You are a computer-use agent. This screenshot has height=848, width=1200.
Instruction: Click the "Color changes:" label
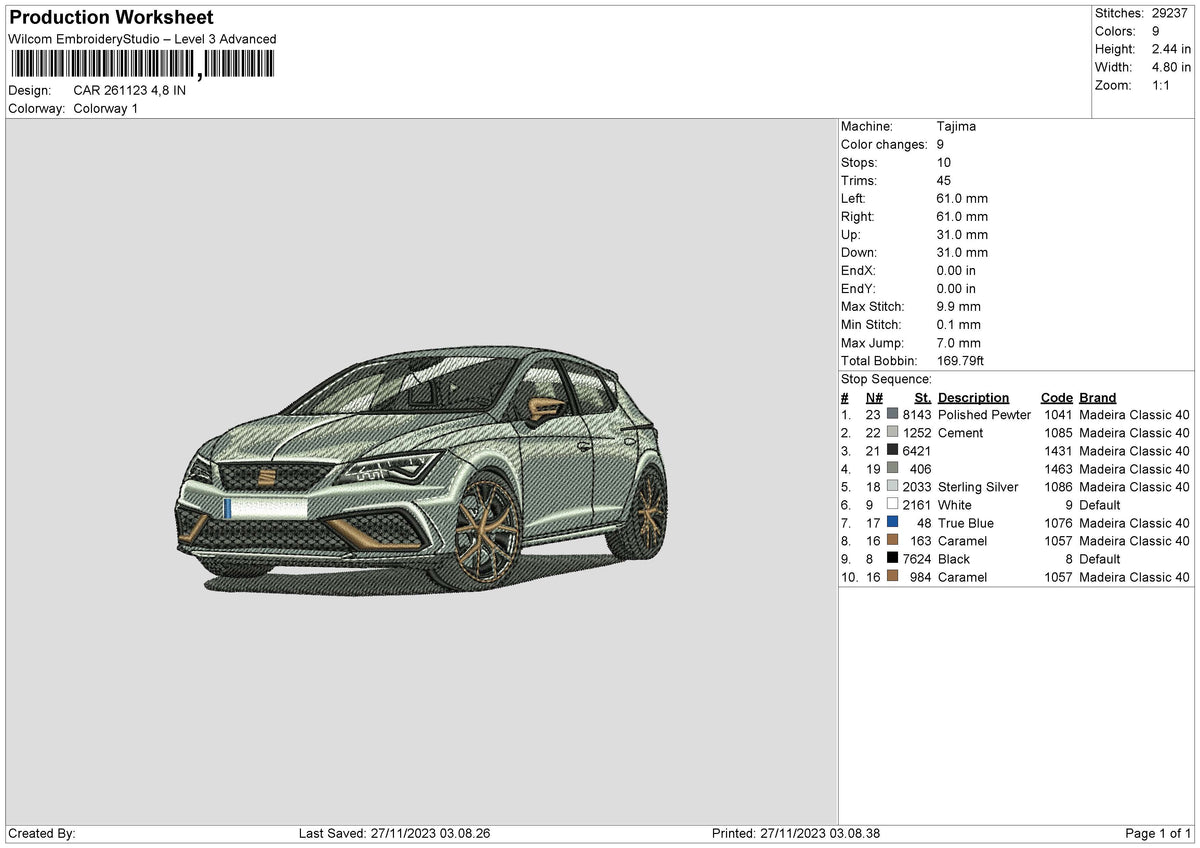[x=884, y=145]
